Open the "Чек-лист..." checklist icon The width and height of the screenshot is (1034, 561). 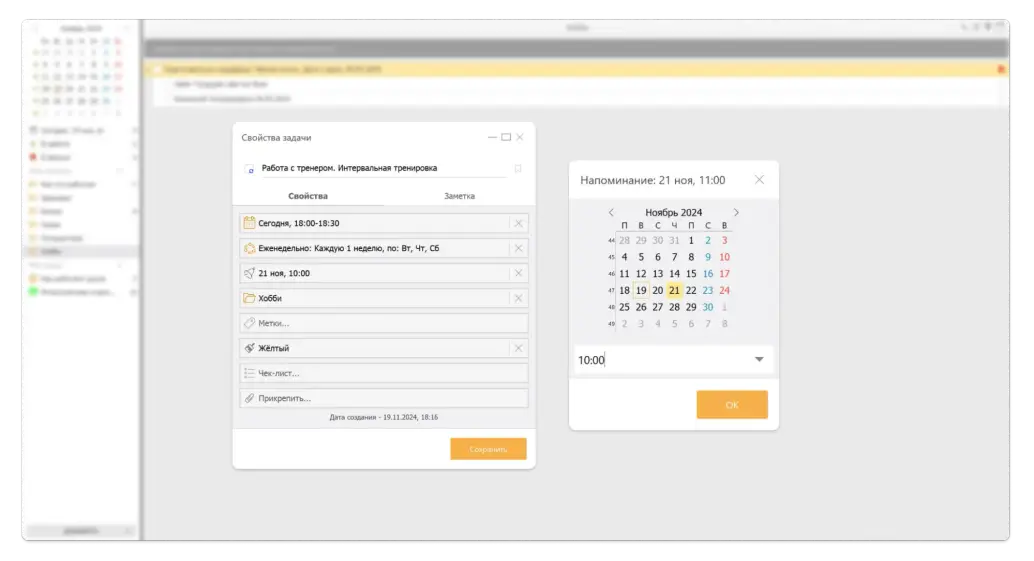pos(249,373)
